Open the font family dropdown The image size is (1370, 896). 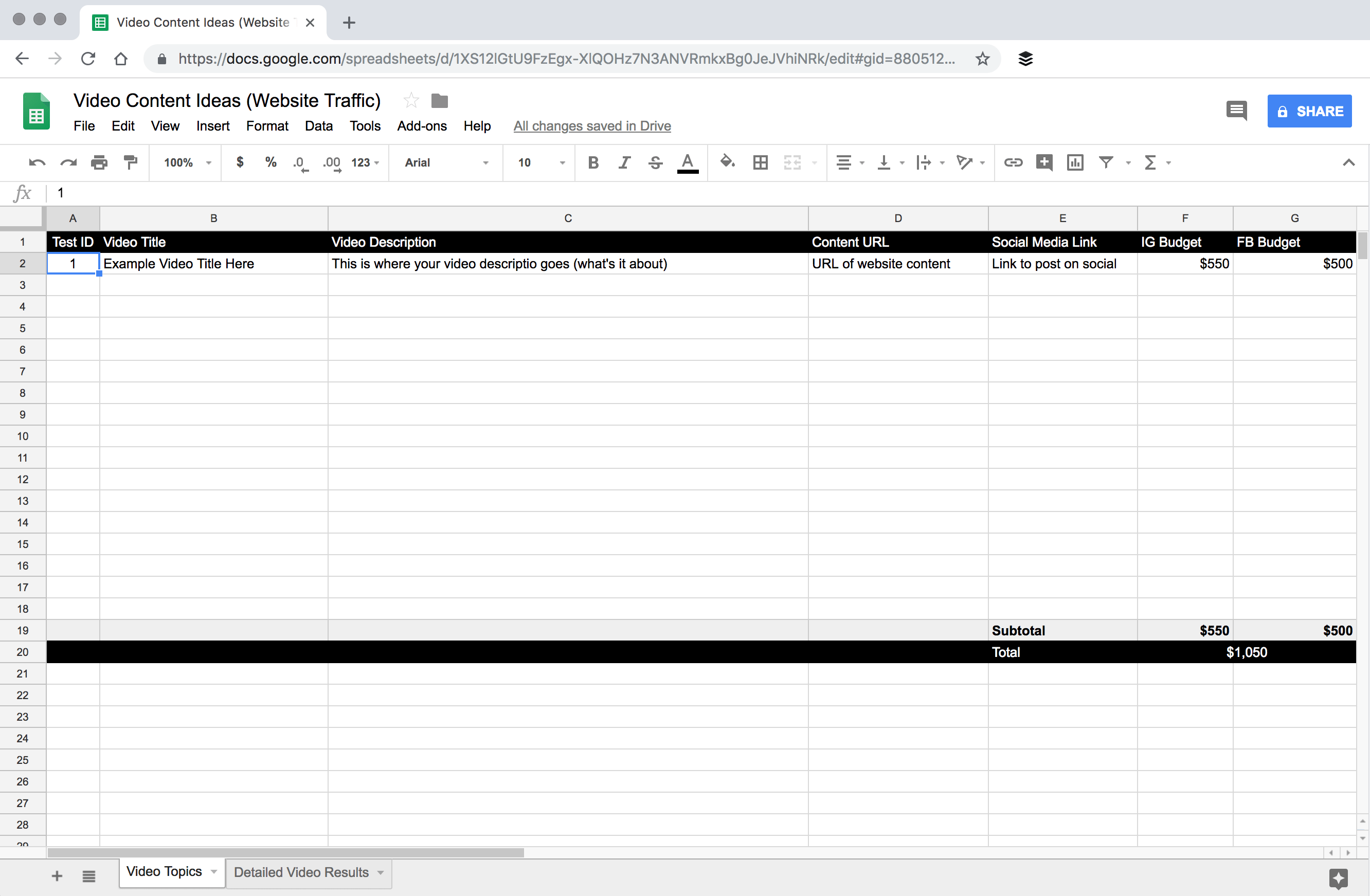click(445, 162)
